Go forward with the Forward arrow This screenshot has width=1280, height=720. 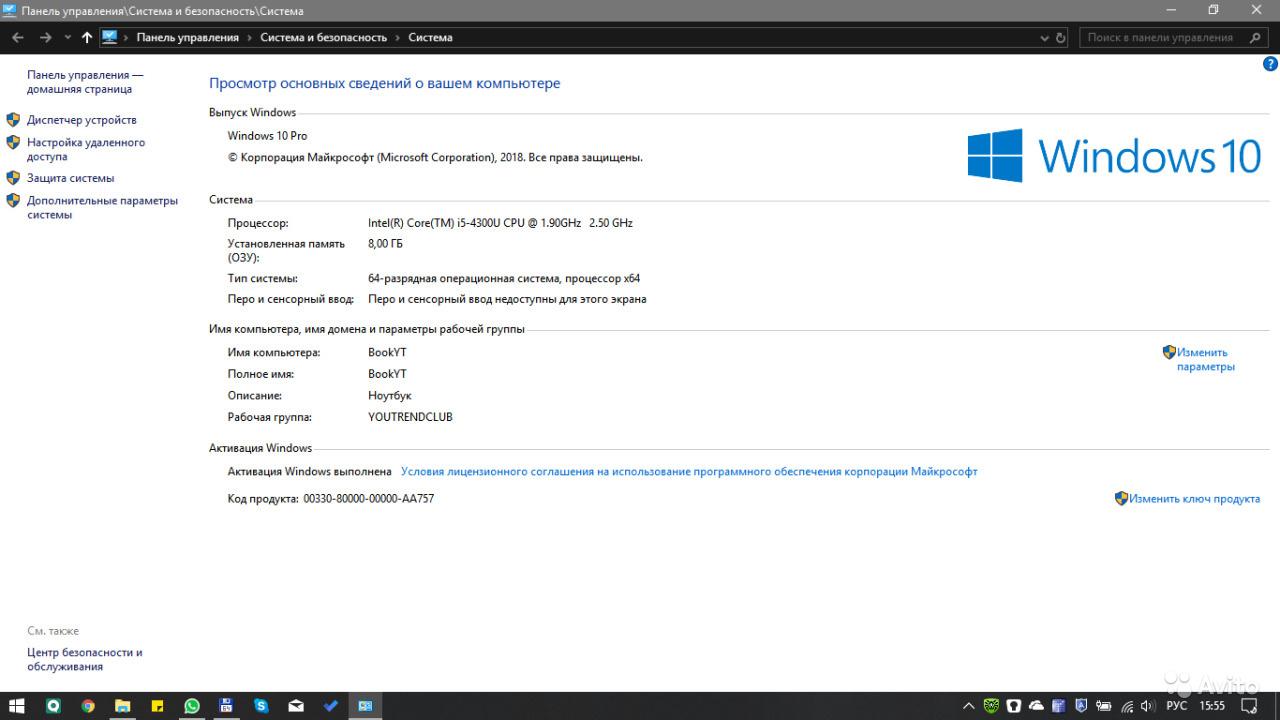click(45, 37)
